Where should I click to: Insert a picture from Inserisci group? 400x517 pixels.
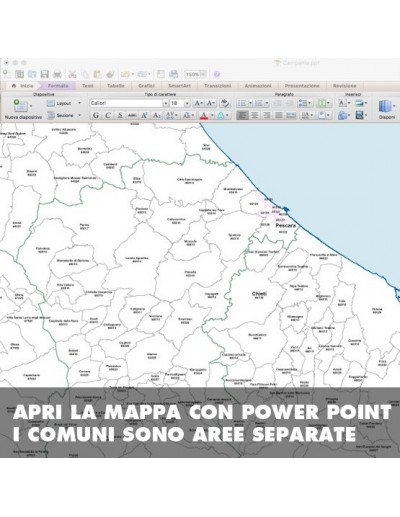[359, 103]
